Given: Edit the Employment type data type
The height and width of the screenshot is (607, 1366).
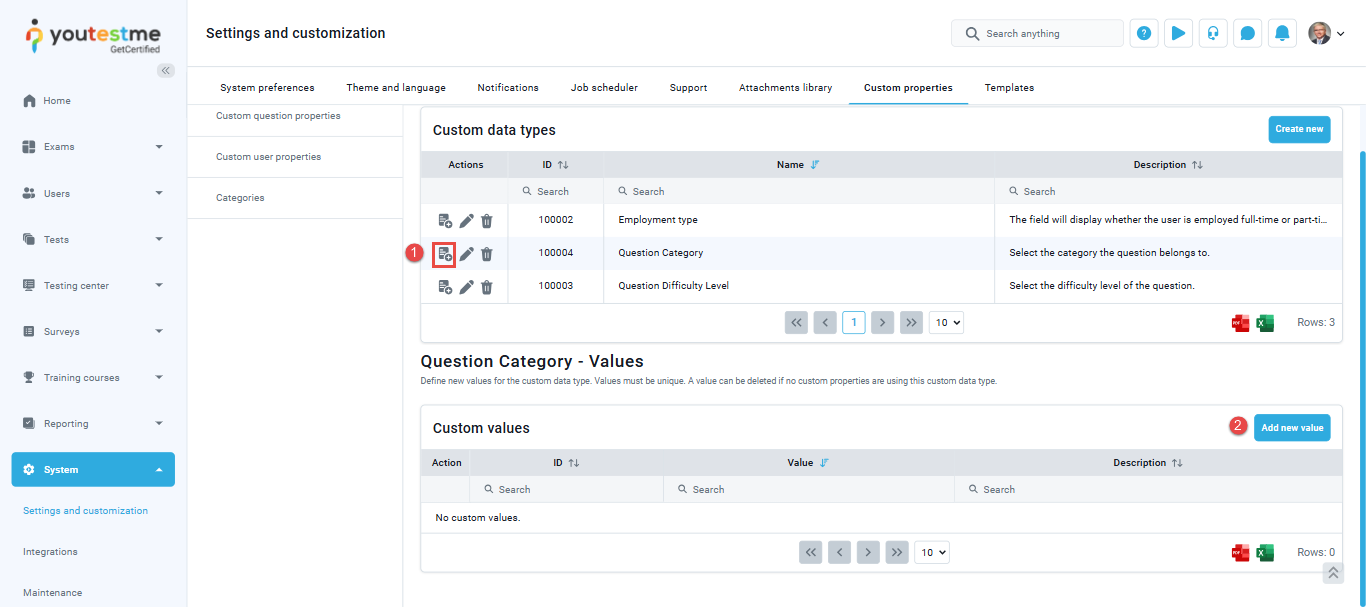Looking at the screenshot, I should coord(466,221).
